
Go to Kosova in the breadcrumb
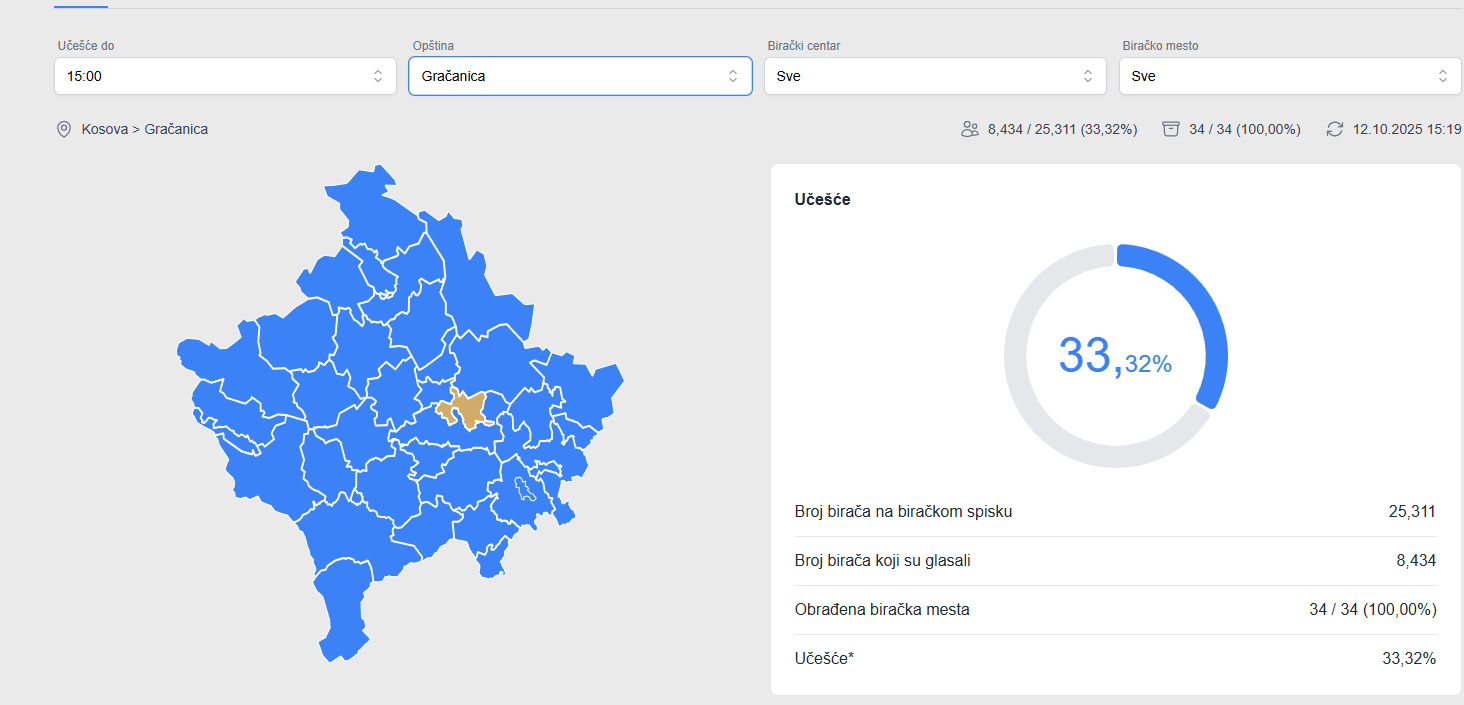pyautogui.click(x=104, y=129)
